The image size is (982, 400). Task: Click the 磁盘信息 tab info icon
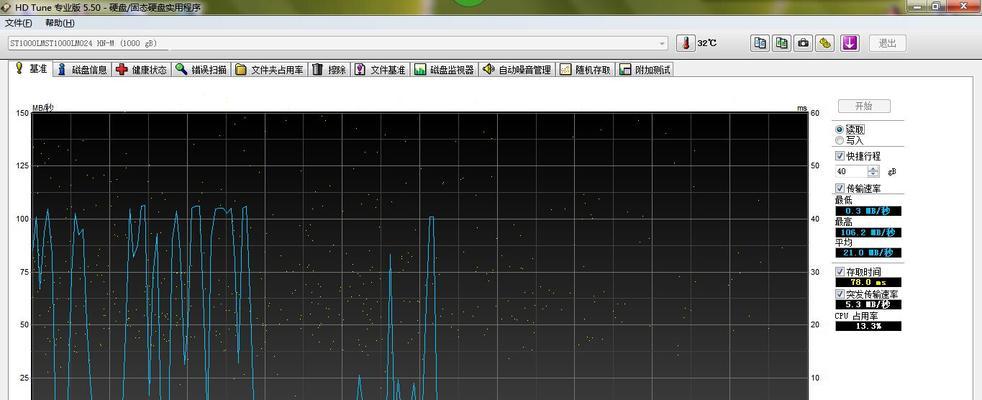[x=61, y=69]
